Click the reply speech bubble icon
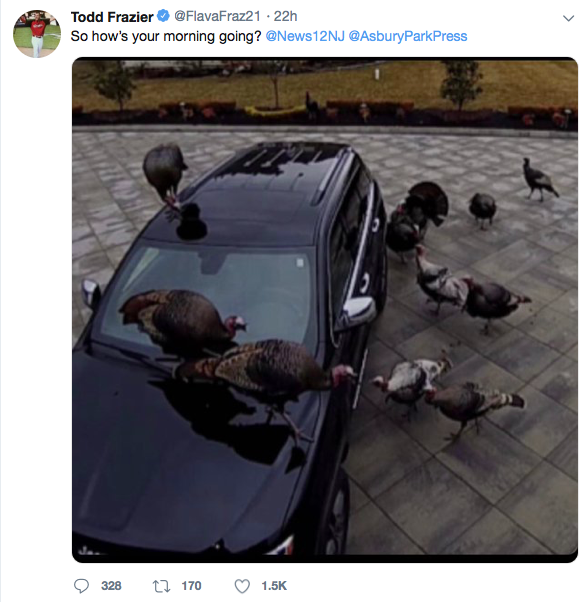Image resolution: width=586 pixels, height=602 pixels. click(x=81, y=586)
